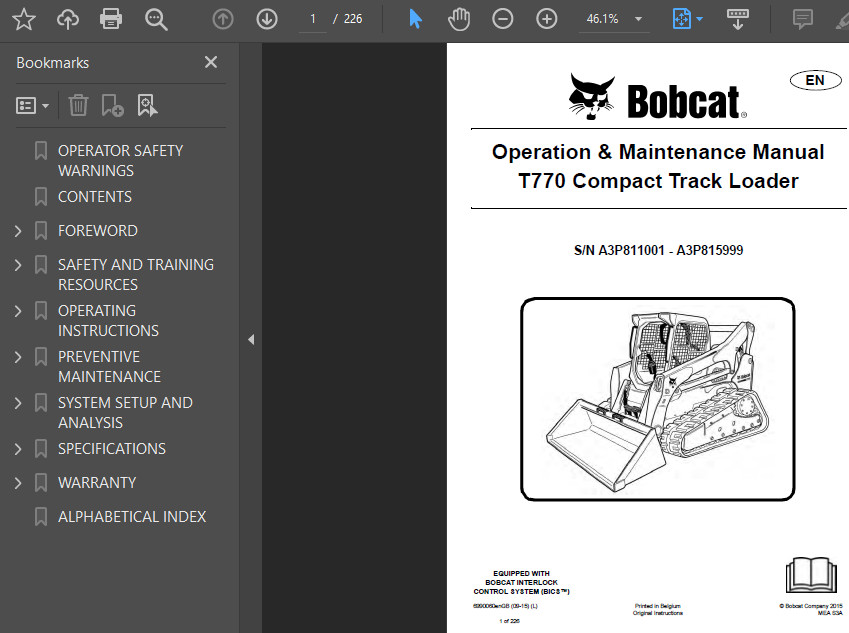Print the document

coord(111,19)
